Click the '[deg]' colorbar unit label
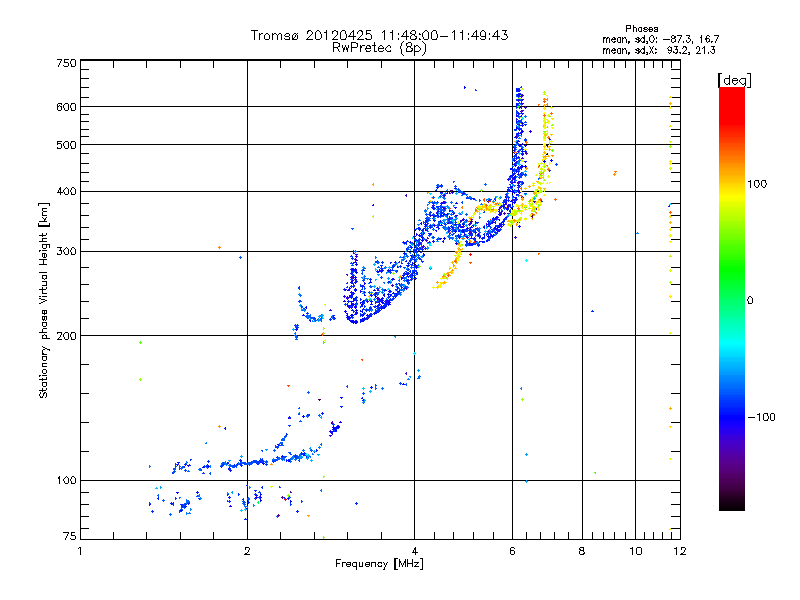The image size is (800, 600). click(x=734, y=80)
